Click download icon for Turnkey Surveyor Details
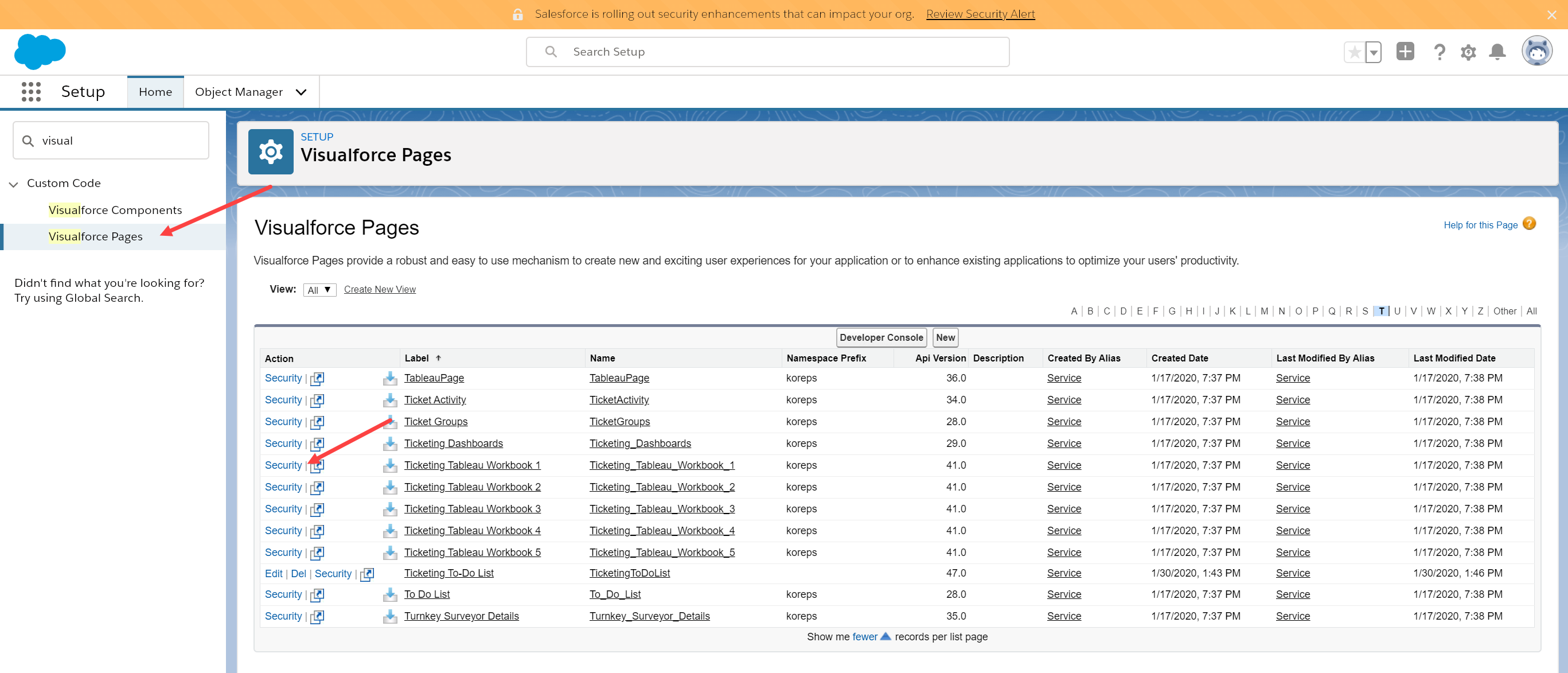Screen dimensions: 1568x673 [x=389, y=616]
